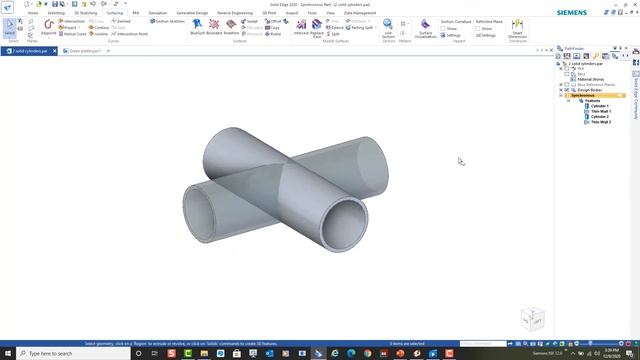This screenshot has width=640, height=360.
Task: Collapse the Features tree node
Action: point(569,100)
